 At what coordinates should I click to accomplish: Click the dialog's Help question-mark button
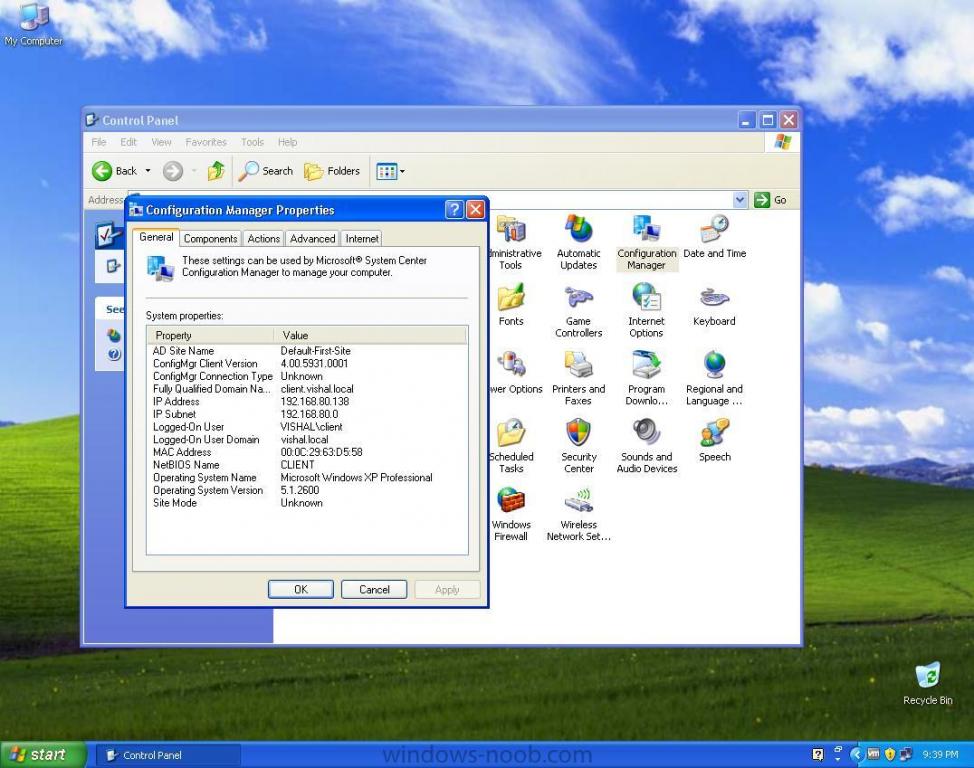[x=454, y=209]
